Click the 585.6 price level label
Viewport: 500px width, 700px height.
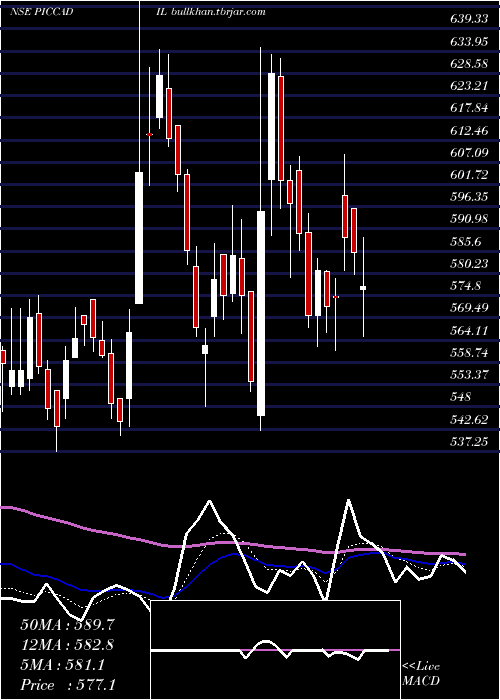point(466,242)
